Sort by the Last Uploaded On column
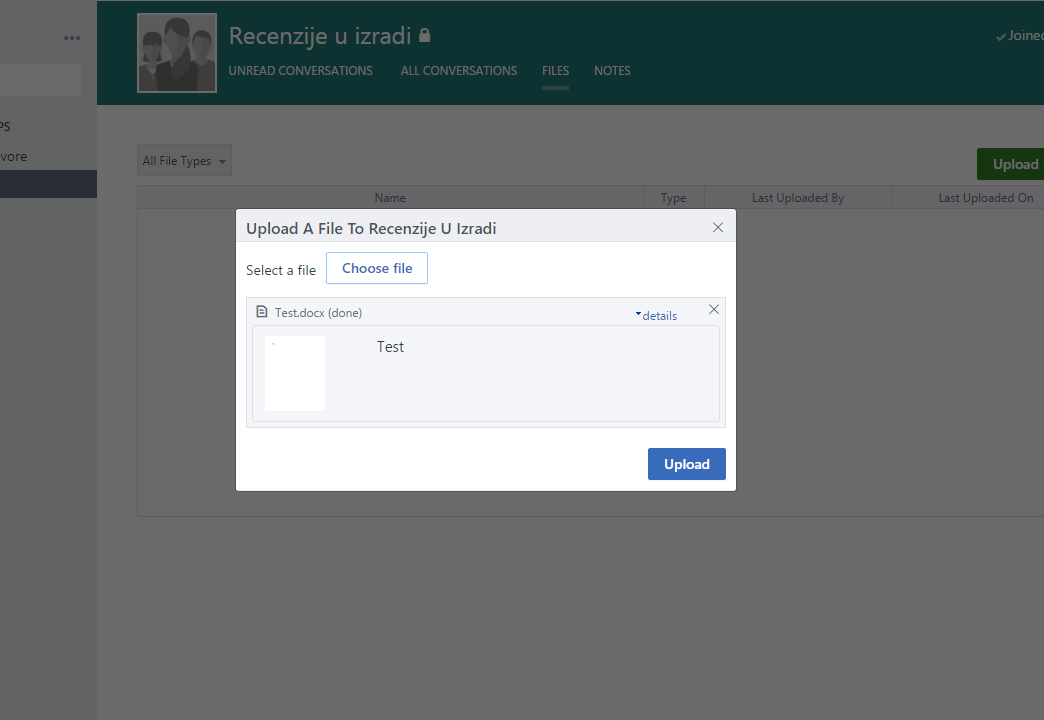 985,198
